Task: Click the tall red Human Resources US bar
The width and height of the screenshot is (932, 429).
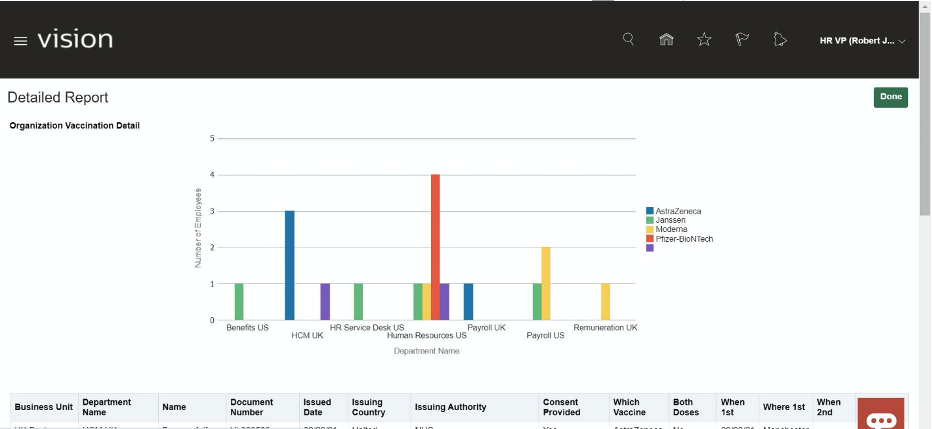Action: pos(435,247)
